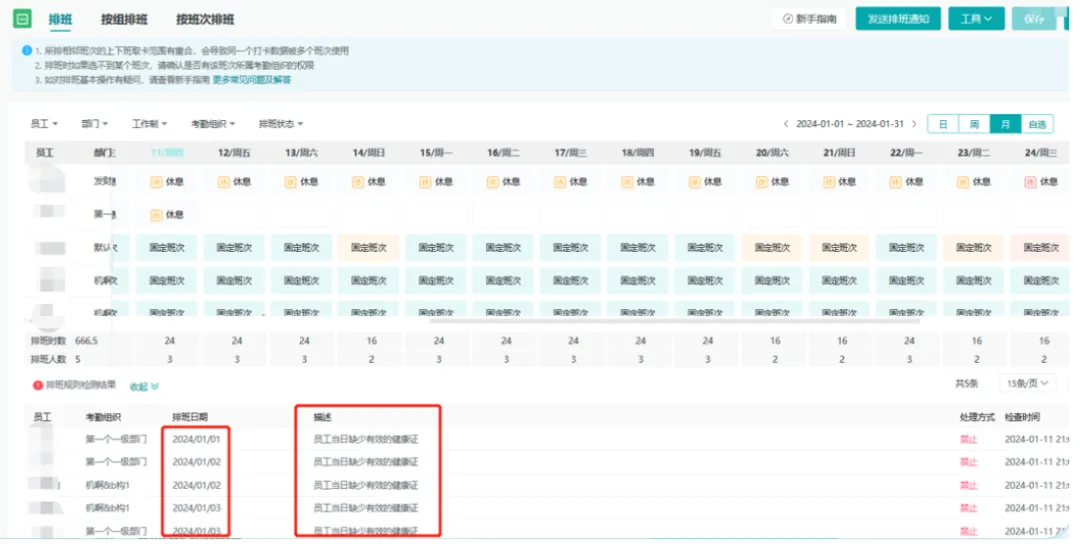Click the red alert icon beside 排班规则检测结果
The height and width of the screenshot is (549, 1080).
[38, 386]
